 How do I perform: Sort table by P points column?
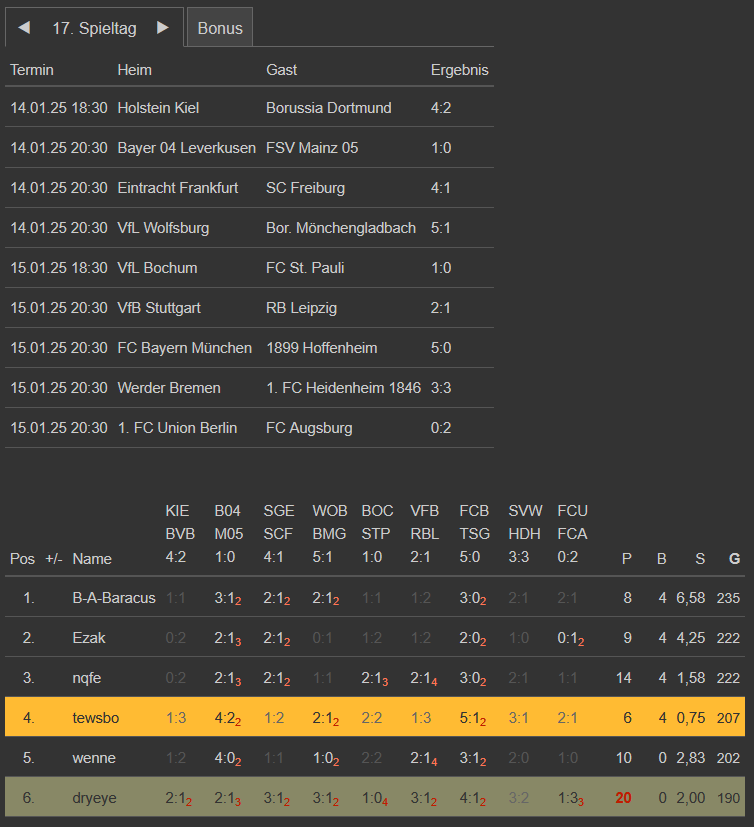click(627, 558)
